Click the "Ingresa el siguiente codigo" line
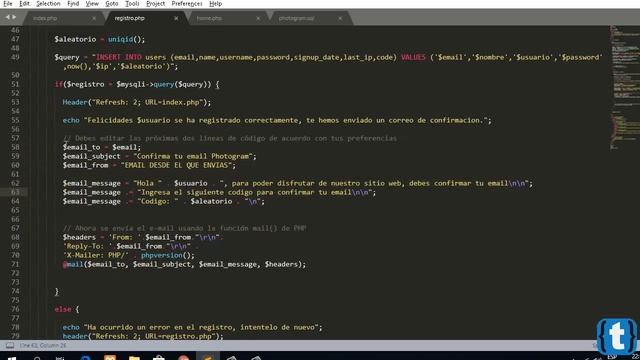This screenshot has height=360, width=640. pyautogui.click(x=219, y=192)
